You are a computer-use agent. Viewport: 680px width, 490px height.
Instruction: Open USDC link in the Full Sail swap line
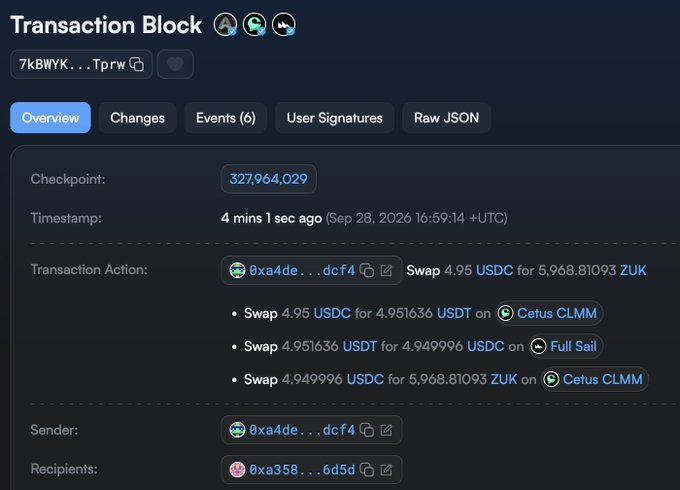485,346
